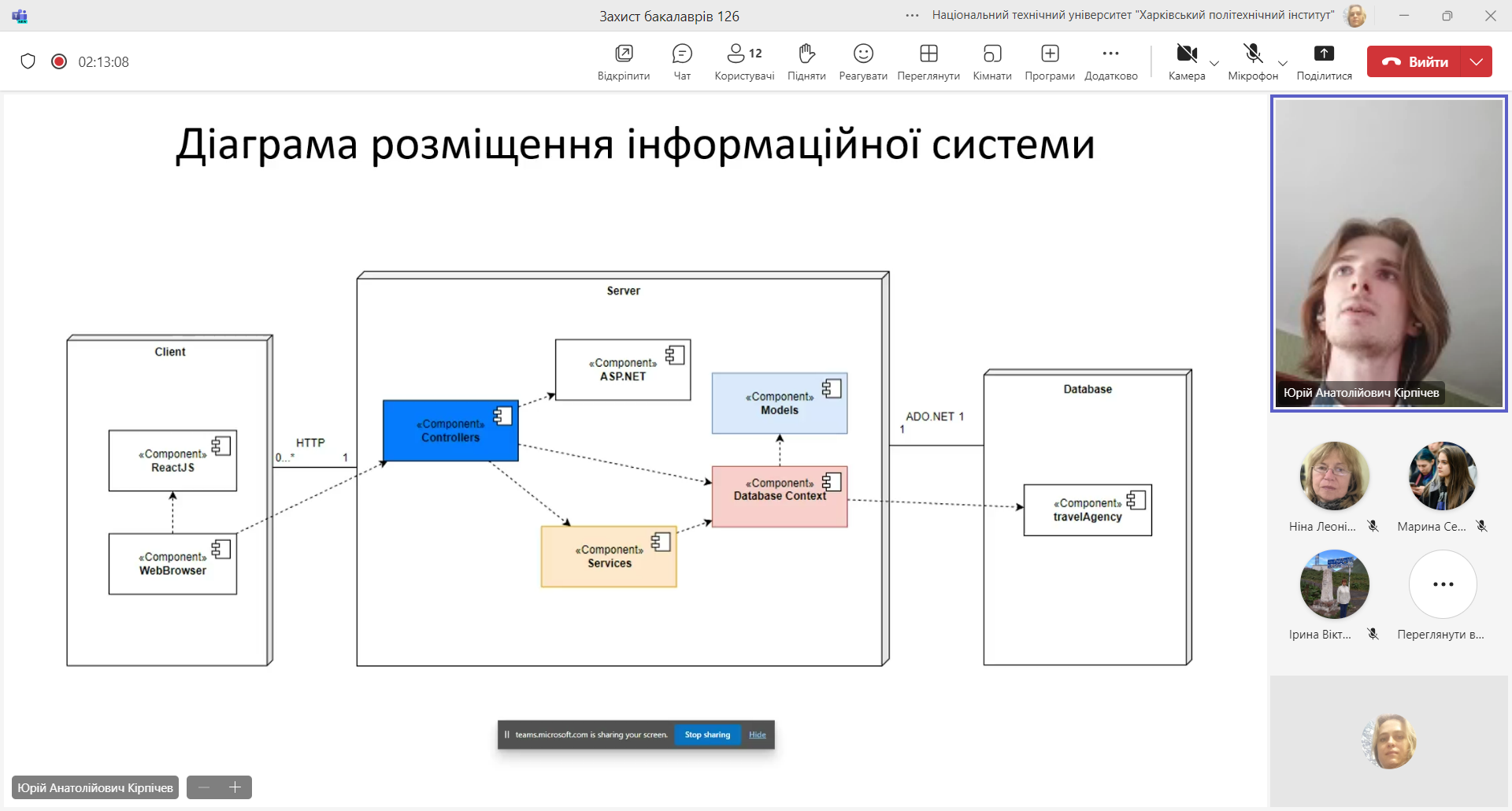
Task: Open the reactions menu
Action: tap(863, 62)
